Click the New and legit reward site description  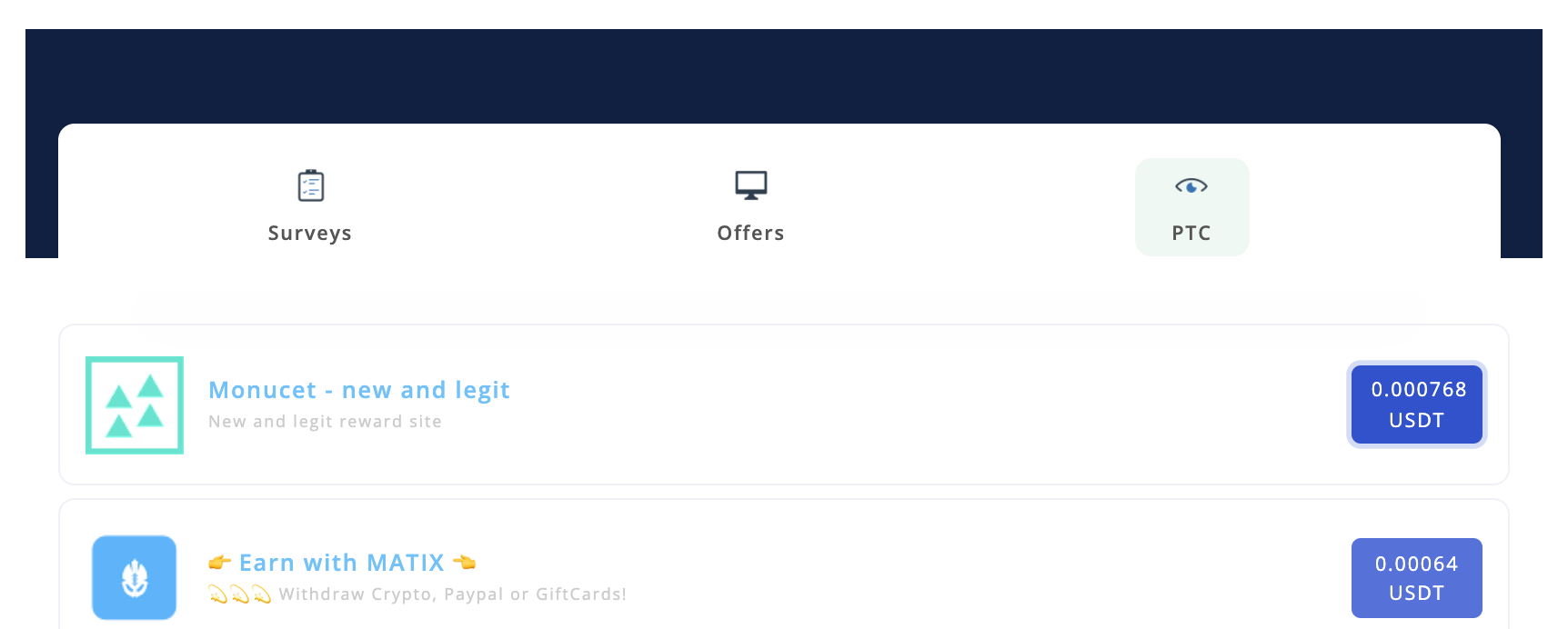coord(325,422)
